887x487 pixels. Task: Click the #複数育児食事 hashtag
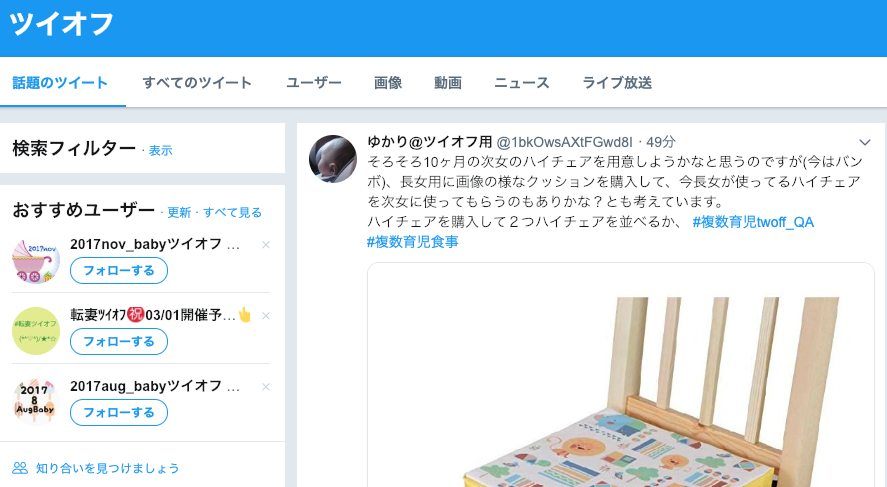(412, 242)
